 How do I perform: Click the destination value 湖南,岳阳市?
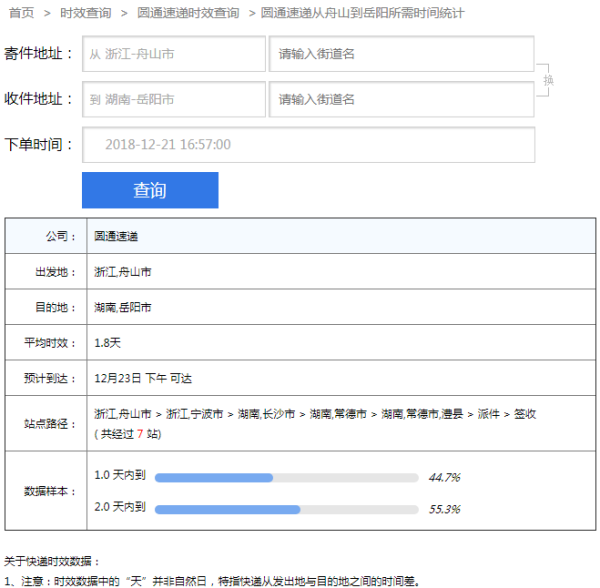(x=123, y=307)
